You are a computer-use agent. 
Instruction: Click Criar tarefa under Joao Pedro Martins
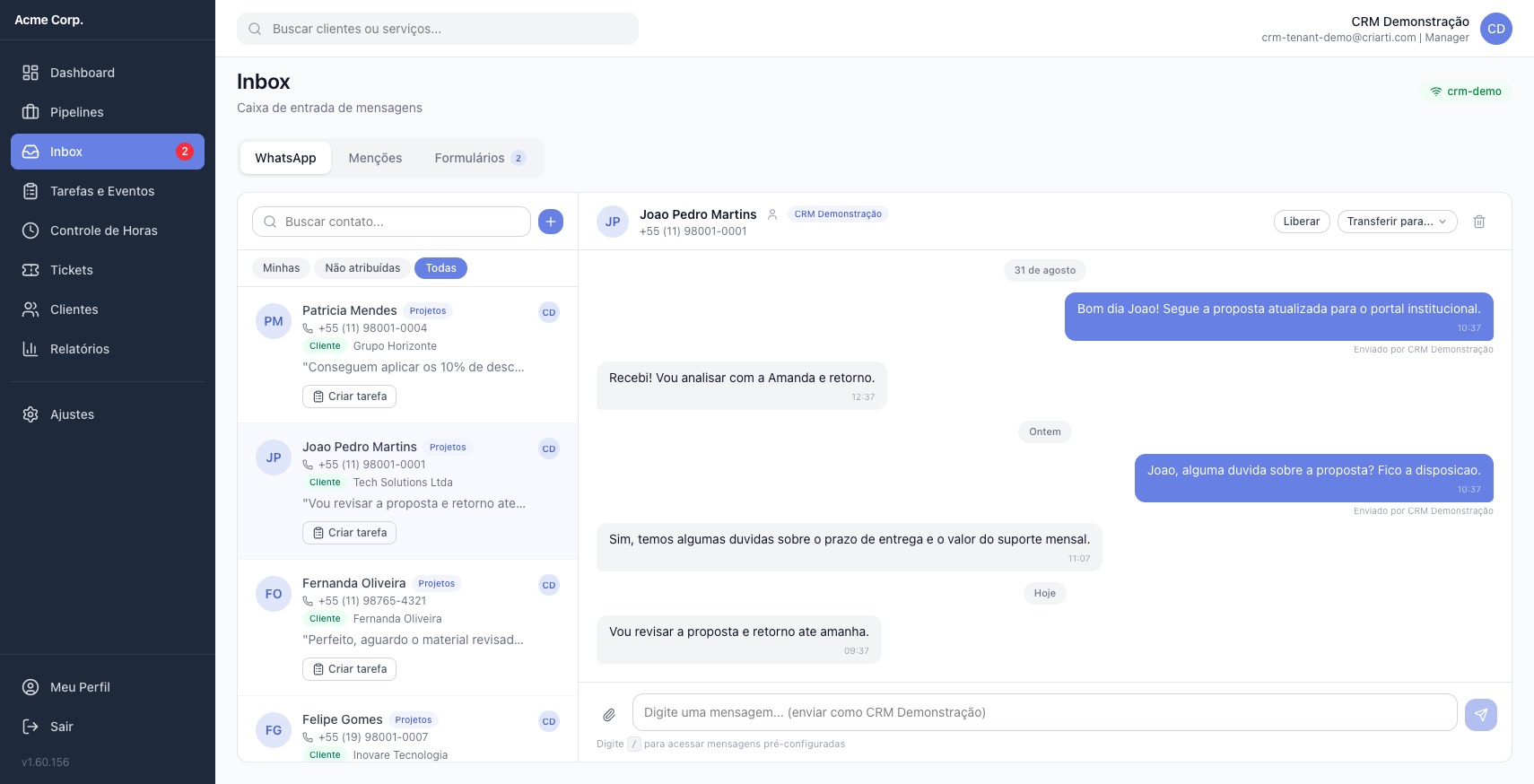point(350,533)
